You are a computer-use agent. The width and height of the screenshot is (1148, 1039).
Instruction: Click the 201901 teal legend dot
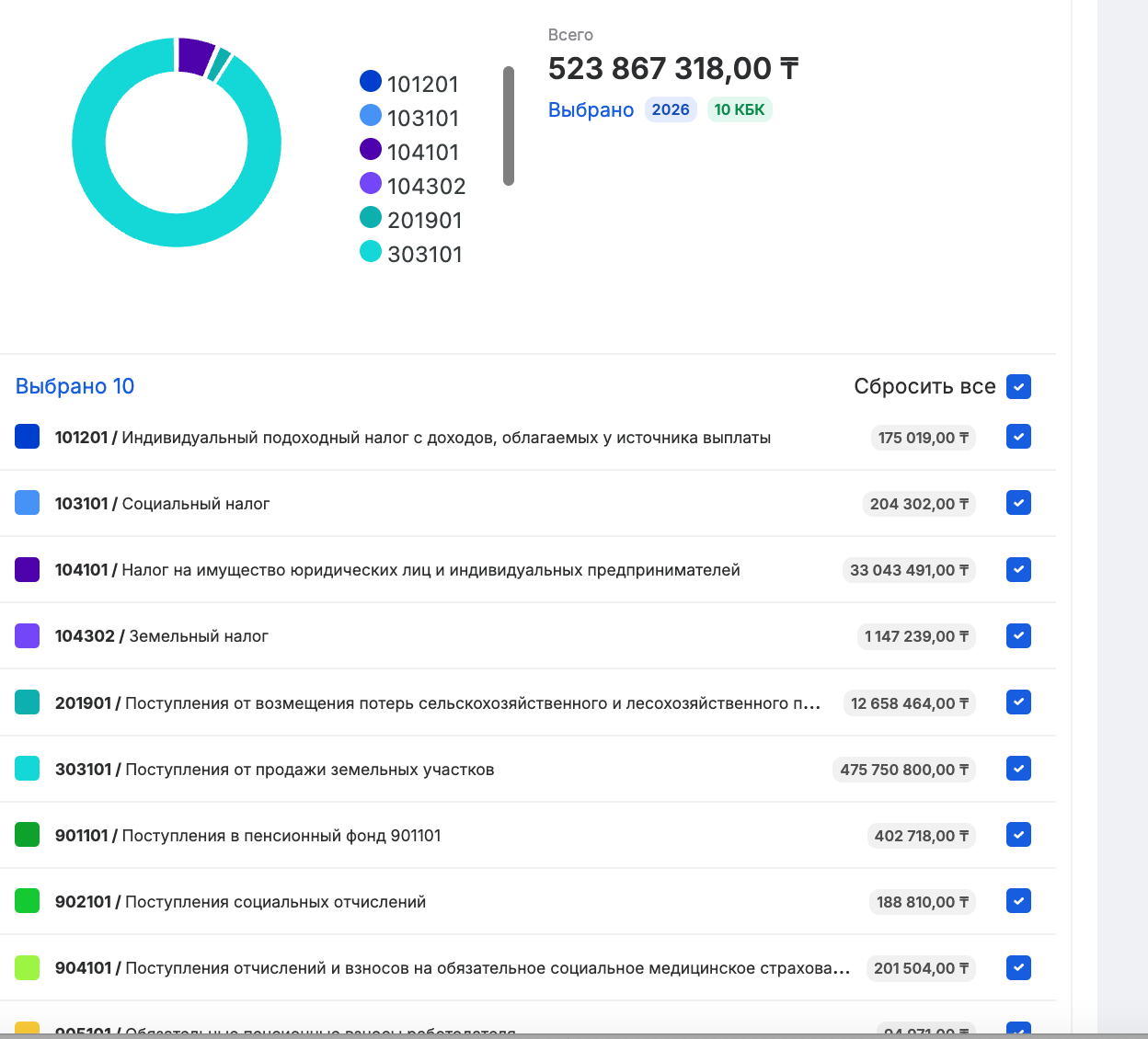[x=371, y=218]
